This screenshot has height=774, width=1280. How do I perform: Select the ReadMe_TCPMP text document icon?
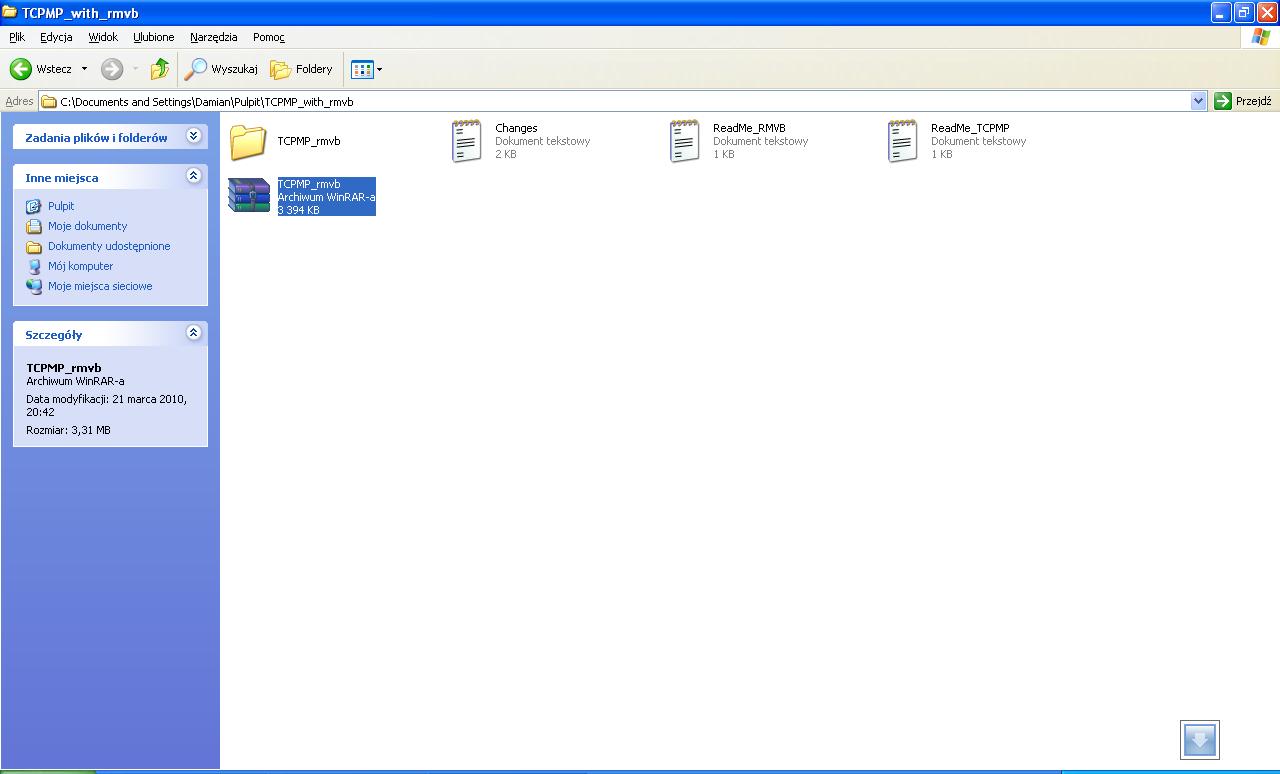tap(902, 141)
